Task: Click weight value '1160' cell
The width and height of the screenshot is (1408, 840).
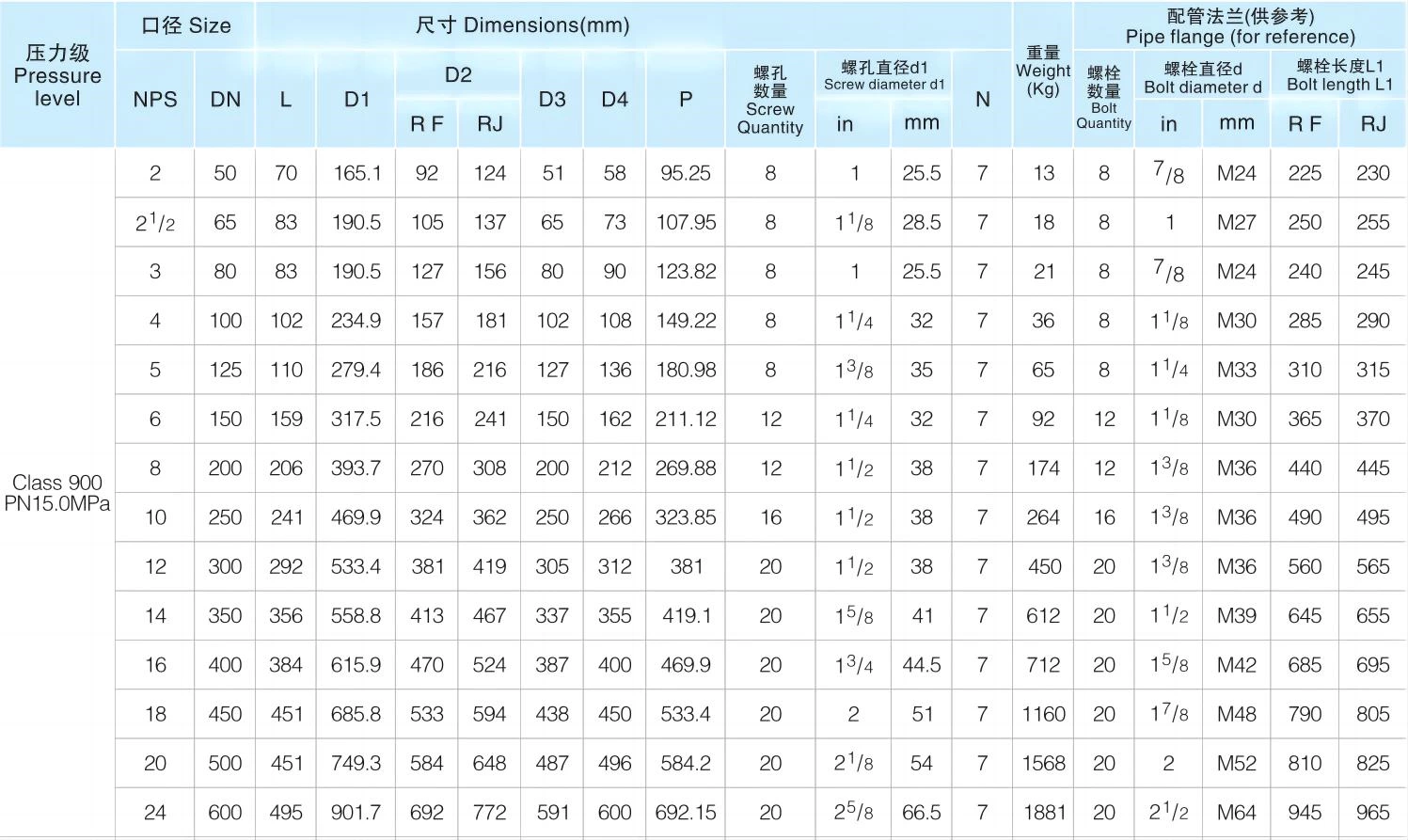Action: point(1043,714)
